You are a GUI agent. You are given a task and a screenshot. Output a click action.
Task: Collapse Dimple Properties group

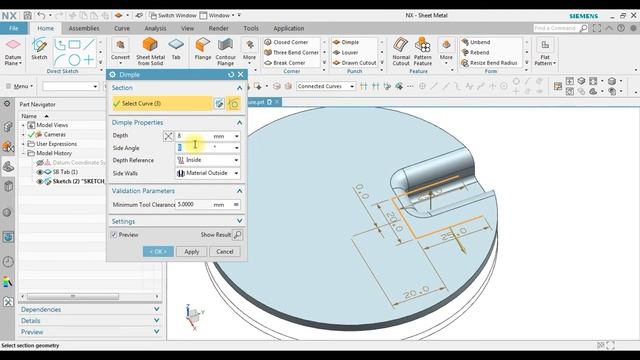[x=239, y=122]
